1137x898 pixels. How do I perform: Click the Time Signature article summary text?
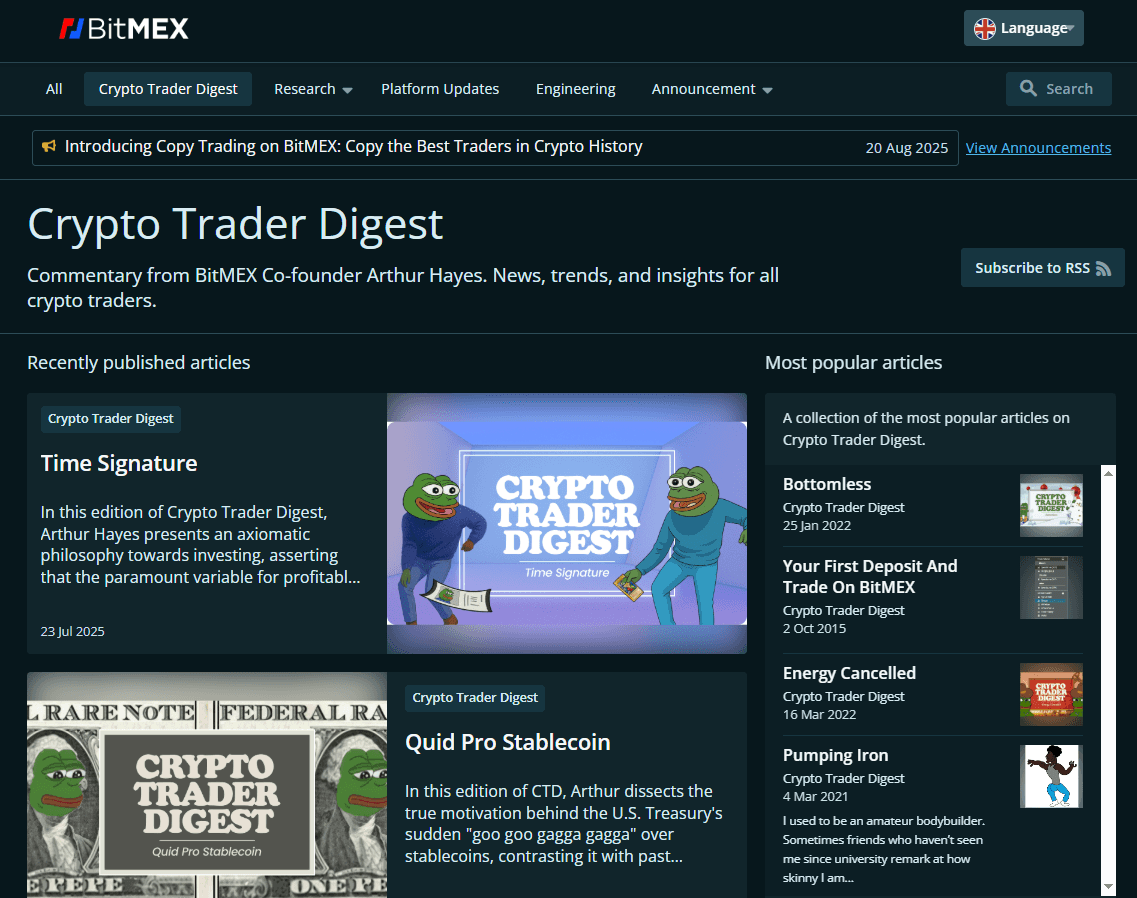[x=200, y=545]
